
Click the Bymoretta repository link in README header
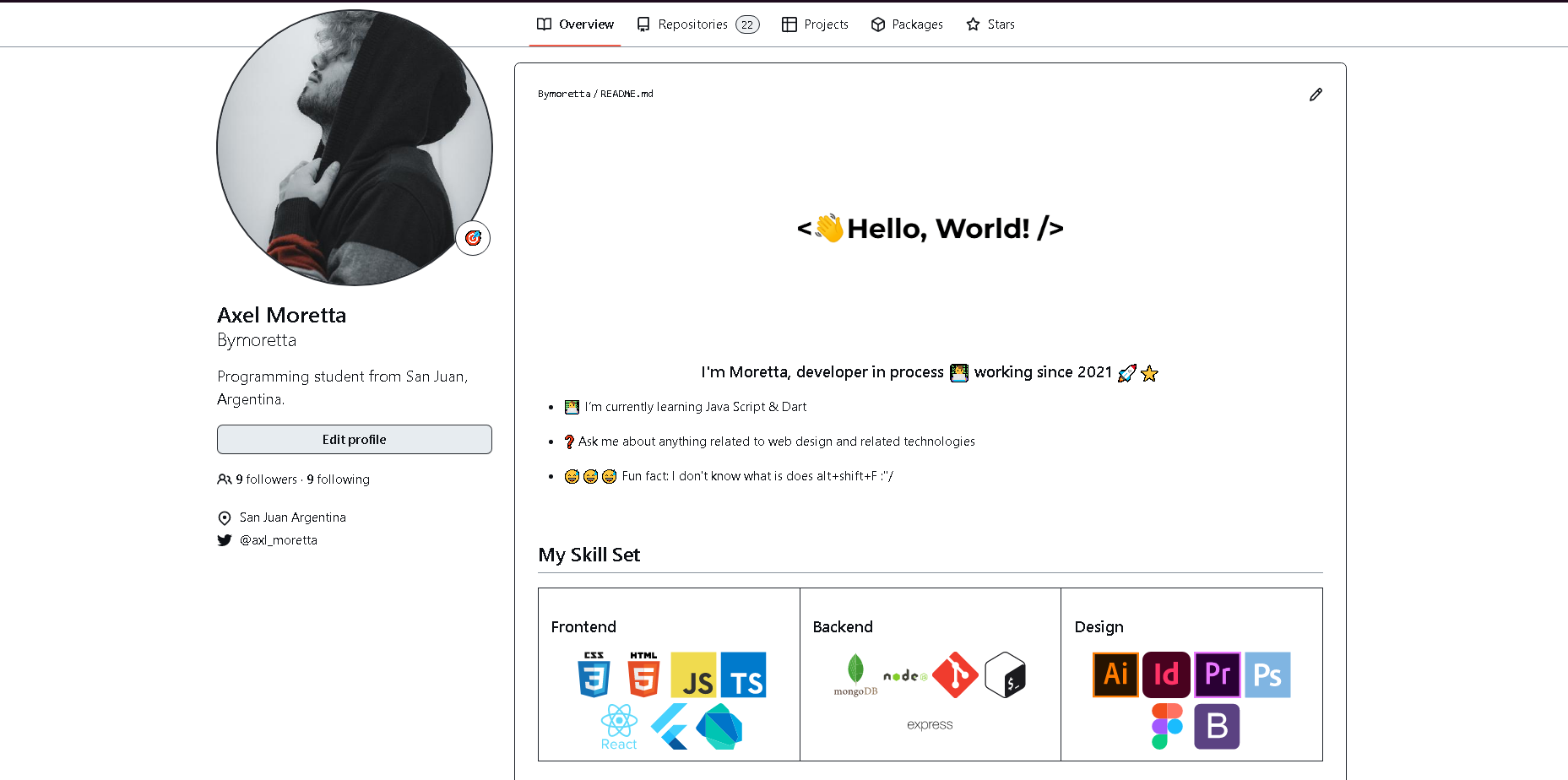coord(564,94)
